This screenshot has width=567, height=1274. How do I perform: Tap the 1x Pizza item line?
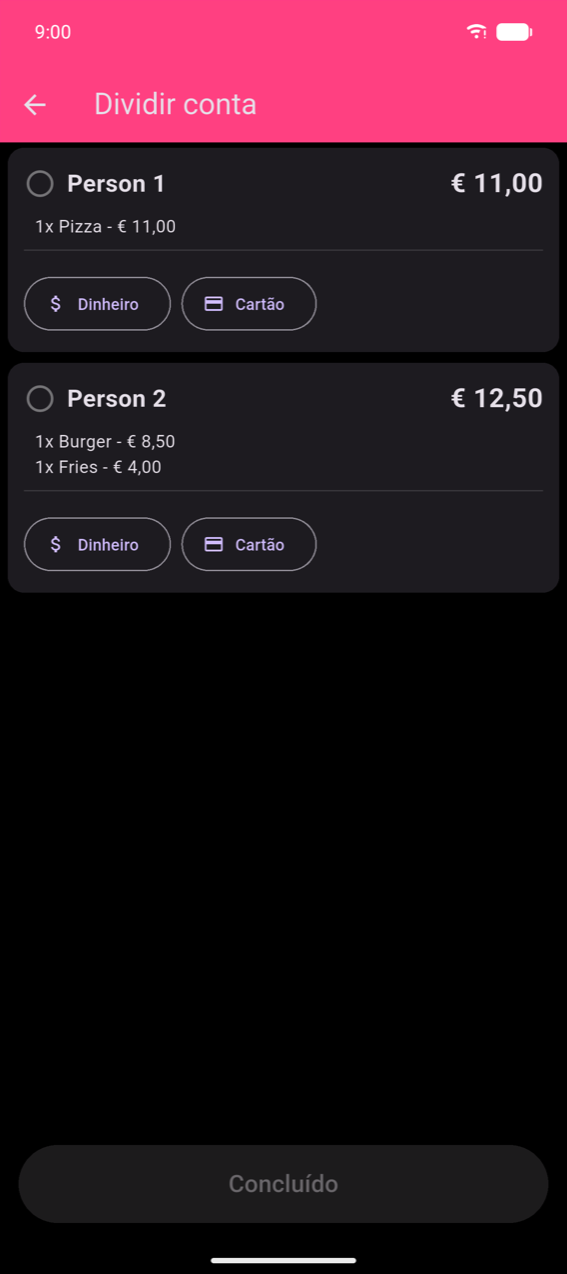point(105,227)
